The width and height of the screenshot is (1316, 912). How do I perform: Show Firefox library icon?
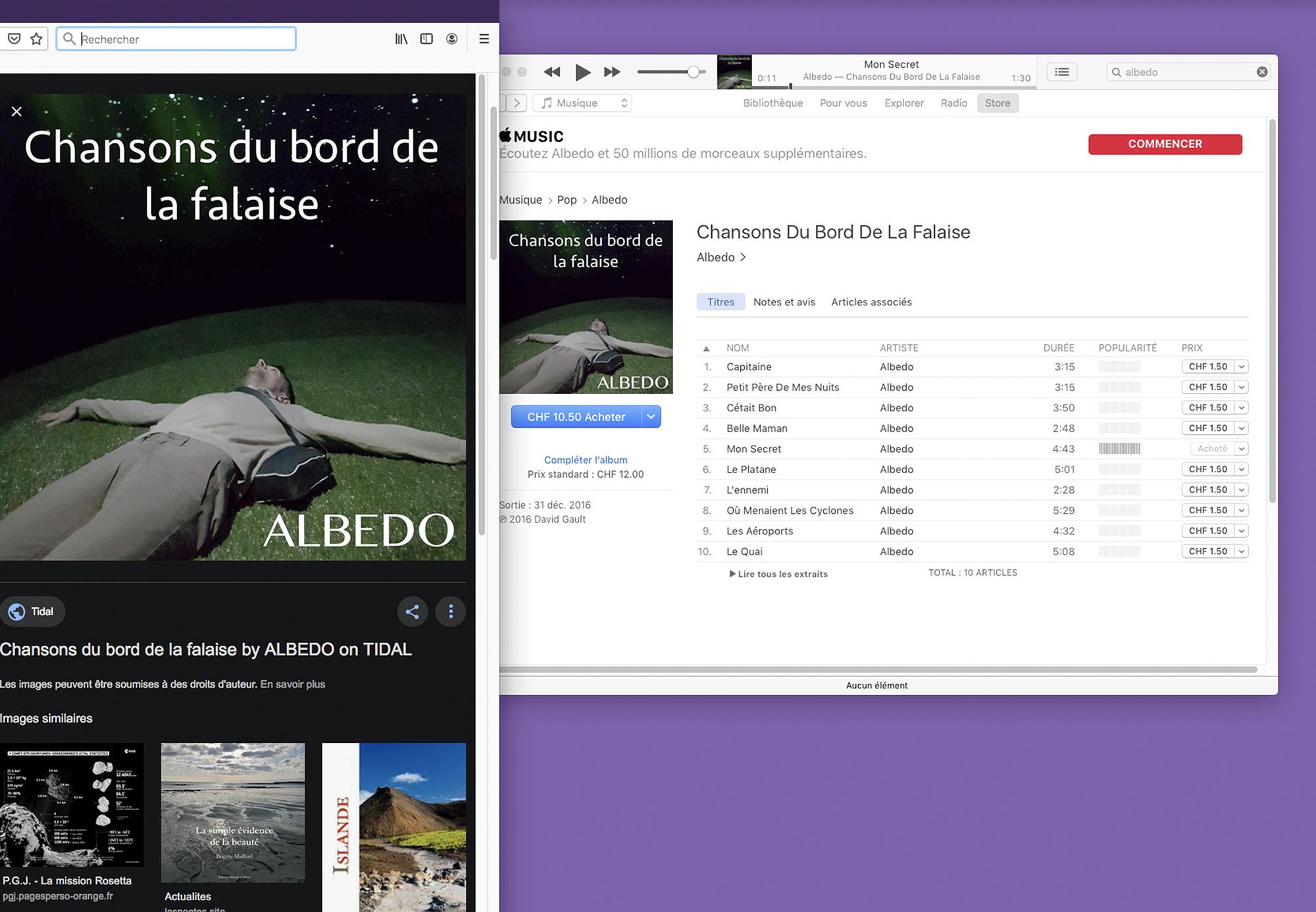point(401,39)
